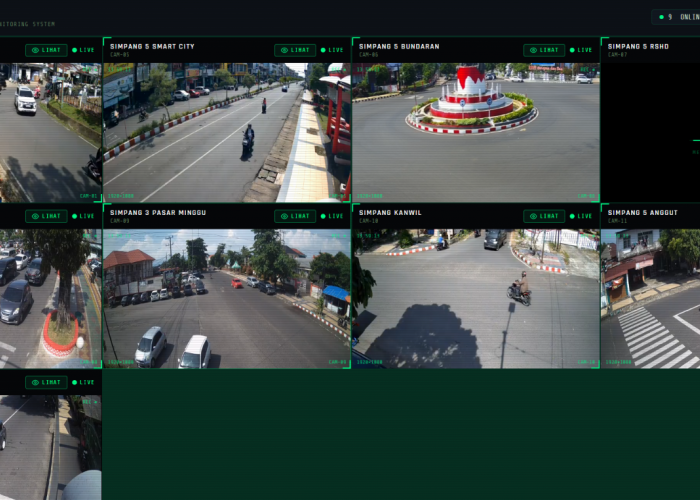Click LIVE indicator of Simpang 3 Pasar Minggu
700x500 pixels.
332,216
